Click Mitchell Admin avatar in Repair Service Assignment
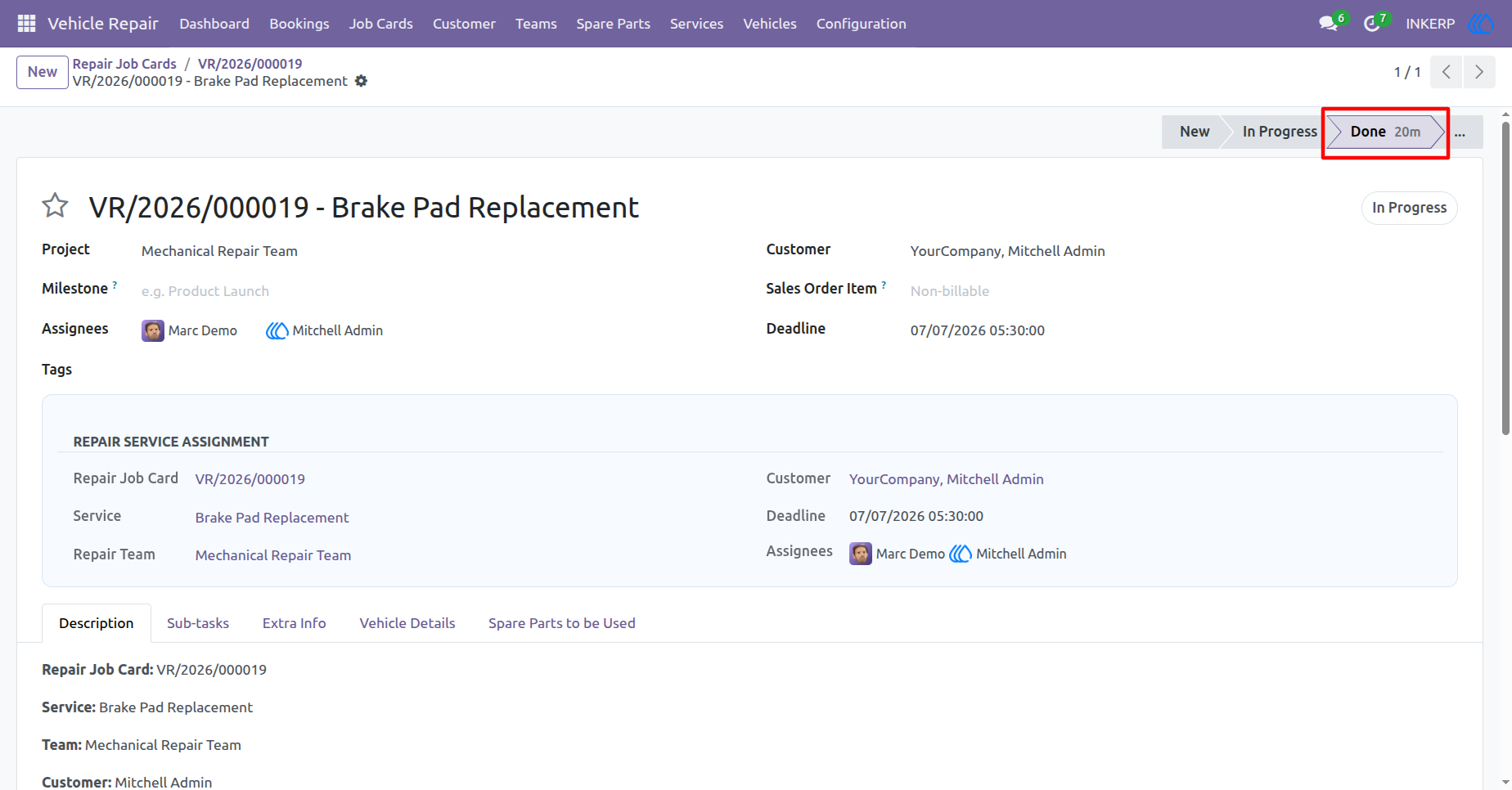This screenshot has height=790, width=1512. pos(961,554)
